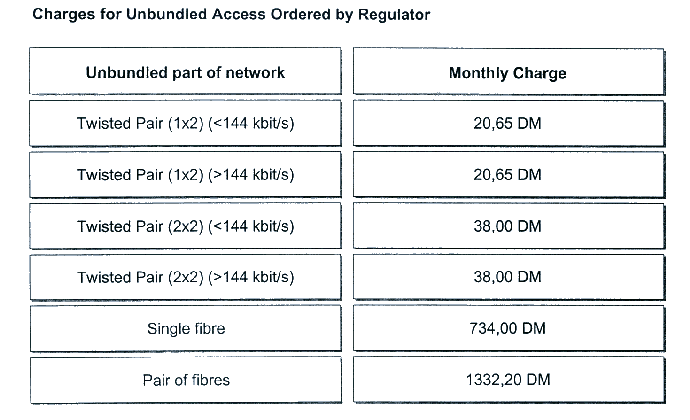
Task: Click the Twisted Pair (1x2) (>144 kbit/s) cell
Action: [x=185, y=174]
